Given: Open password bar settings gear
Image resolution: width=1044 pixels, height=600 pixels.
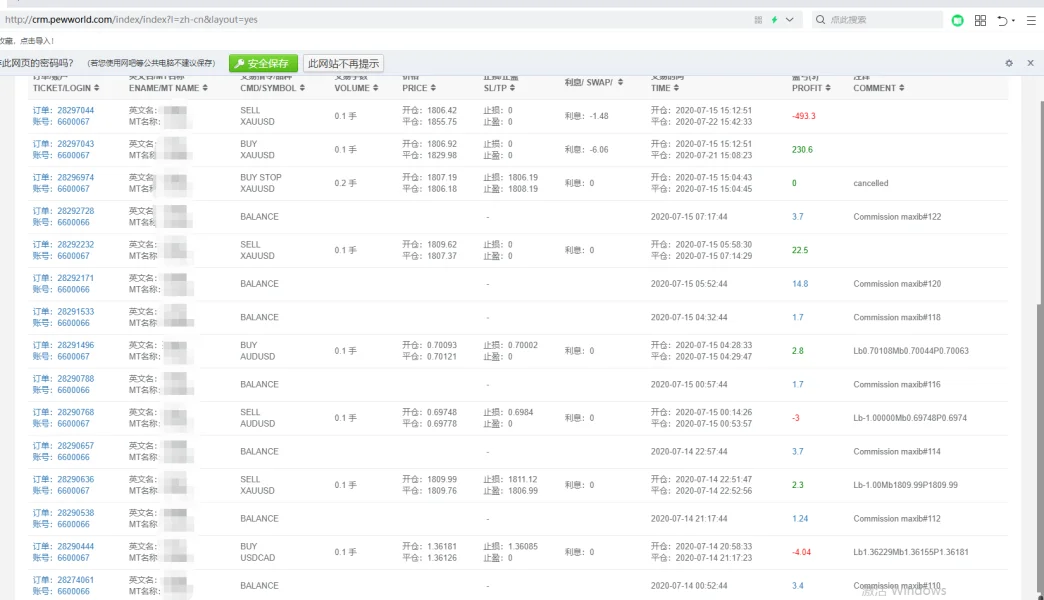Looking at the screenshot, I should (1009, 63).
